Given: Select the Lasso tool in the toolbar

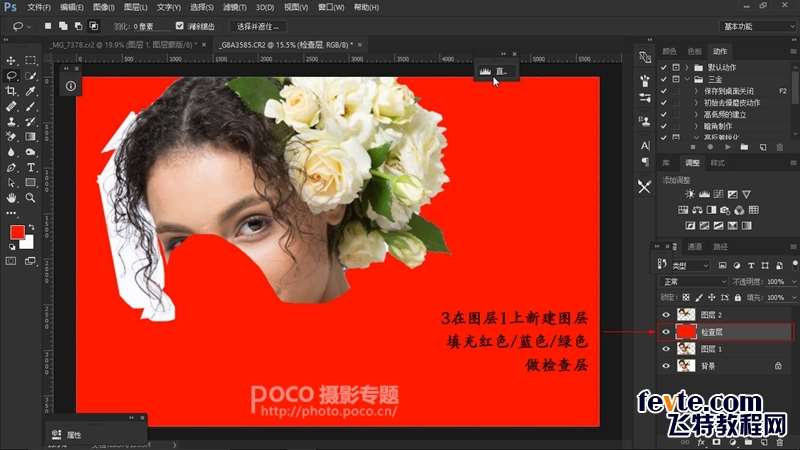Looking at the screenshot, I should 11,76.
